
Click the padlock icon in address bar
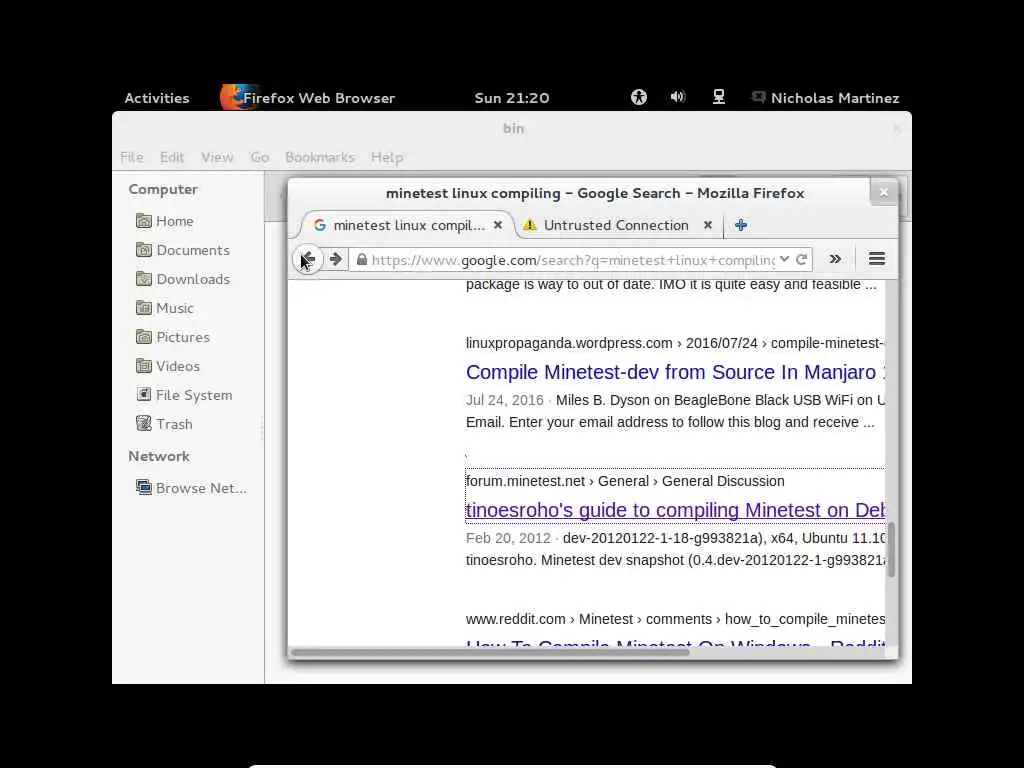361,260
